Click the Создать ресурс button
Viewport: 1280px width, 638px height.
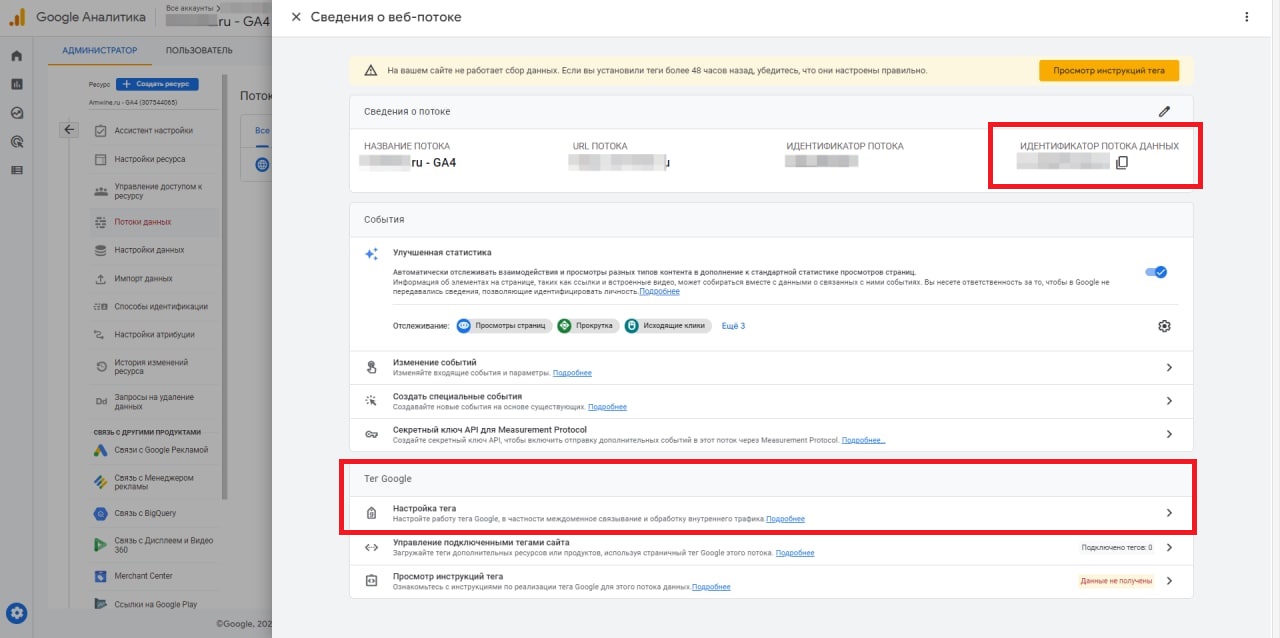pos(157,84)
